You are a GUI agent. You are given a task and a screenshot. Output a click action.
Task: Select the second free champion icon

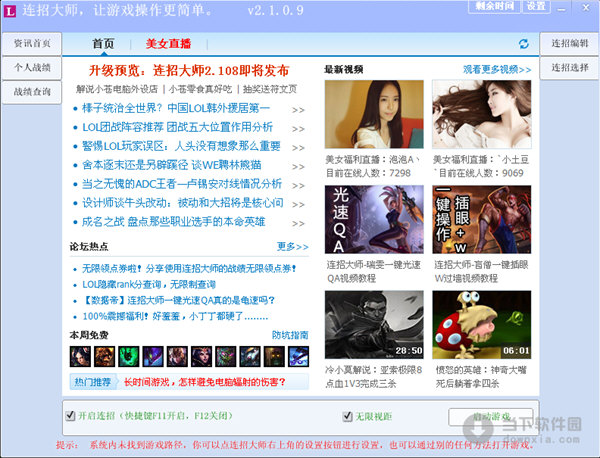click(x=104, y=356)
